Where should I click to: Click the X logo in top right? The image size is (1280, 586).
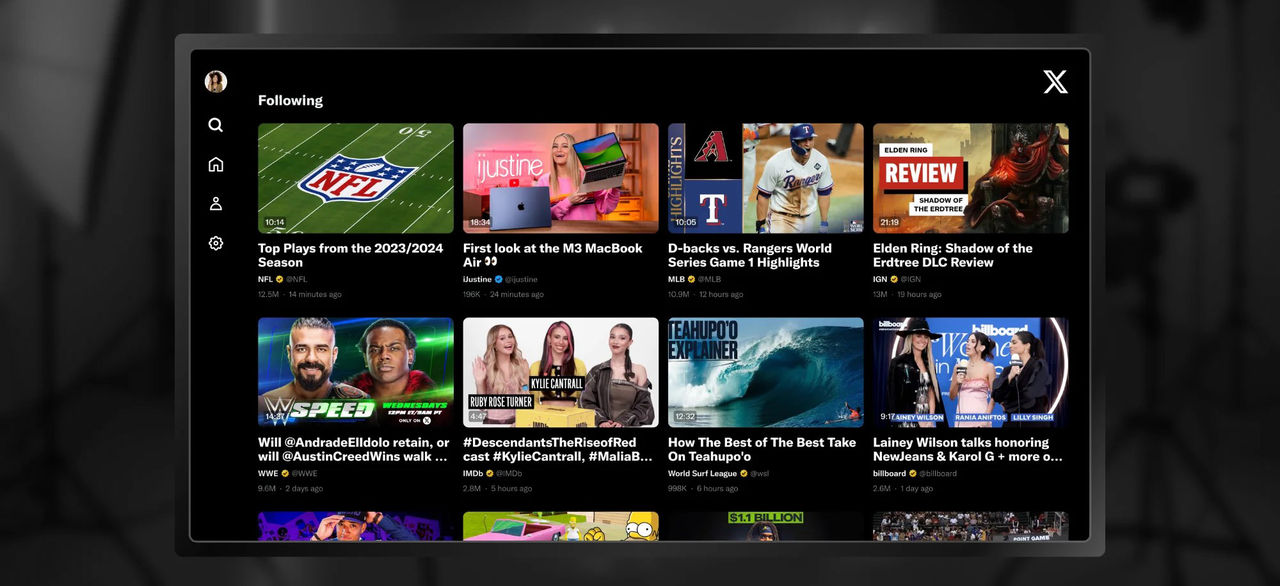pyautogui.click(x=1056, y=82)
